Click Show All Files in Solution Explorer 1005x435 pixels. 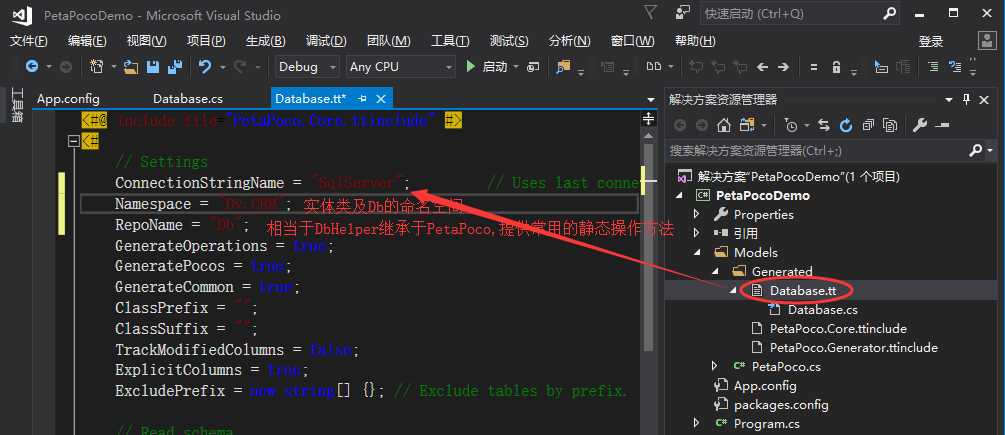pyautogui.click(x=890, y=126)
